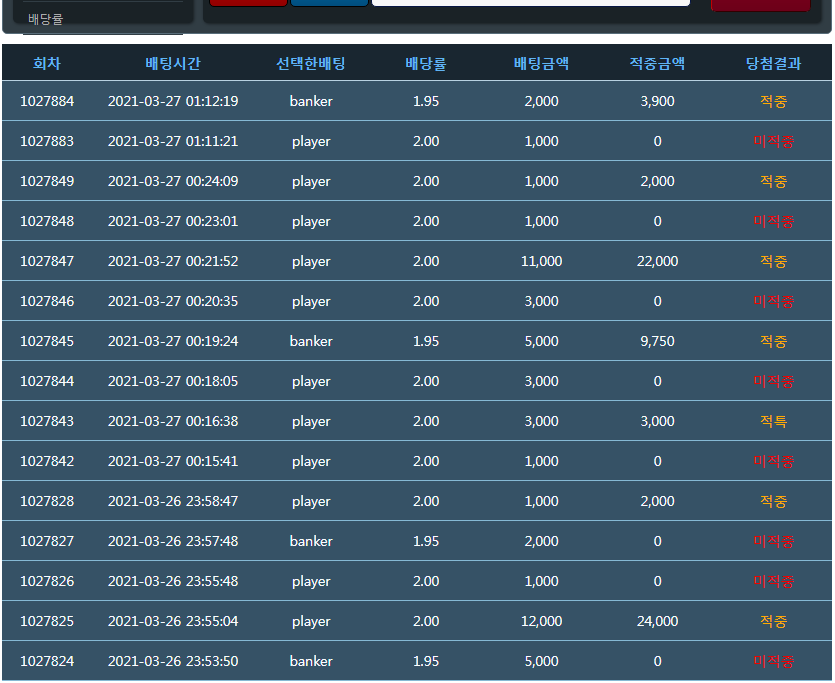Click bet time 2021-03-26 23:53:50
The image size is (835, 683).
[x=173, y=661]
